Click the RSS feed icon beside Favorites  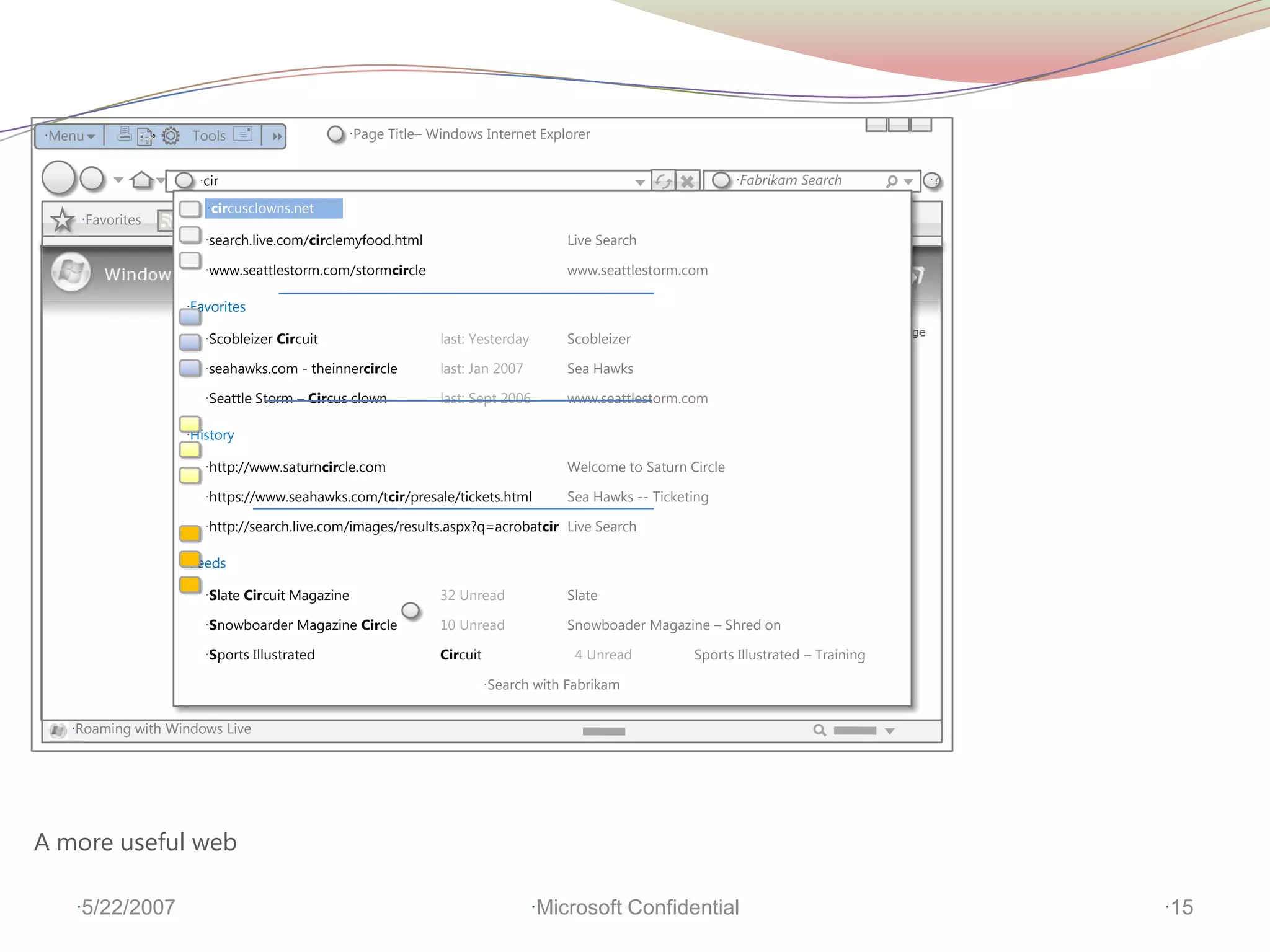tap(166, 221)
